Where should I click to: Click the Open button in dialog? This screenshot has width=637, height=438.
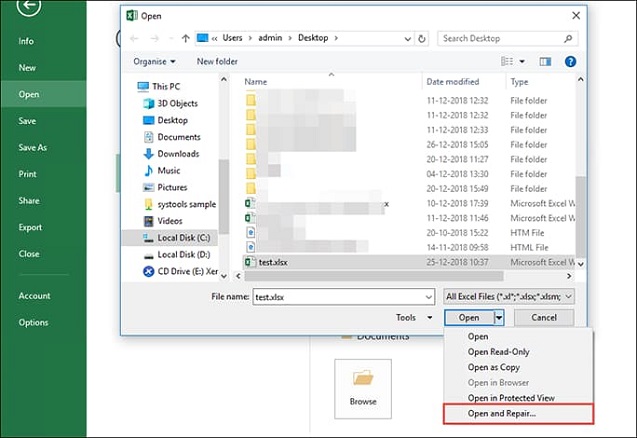coord(469,317)
